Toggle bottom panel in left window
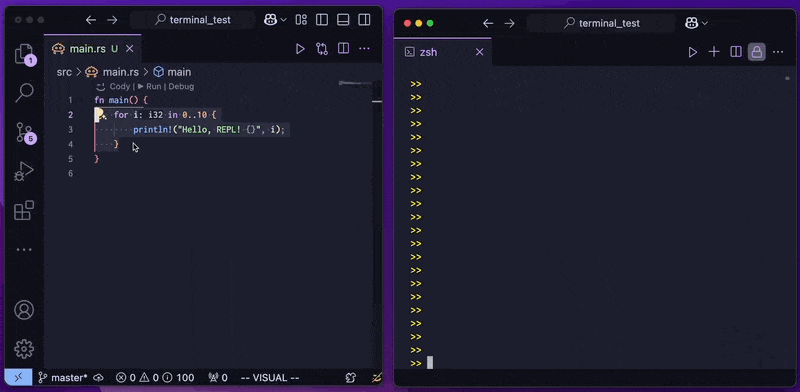 (343, 20)
